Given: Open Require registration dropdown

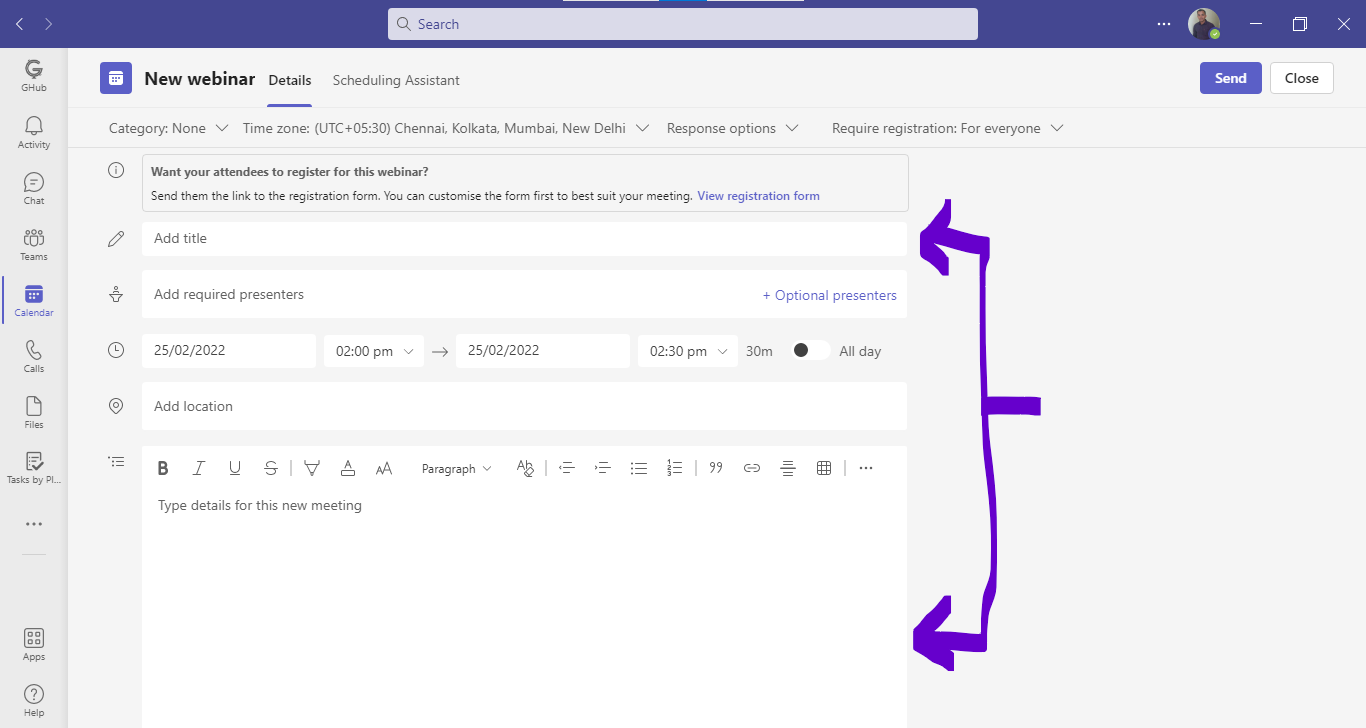Looking at the screenshot, I should click(947, 128).
